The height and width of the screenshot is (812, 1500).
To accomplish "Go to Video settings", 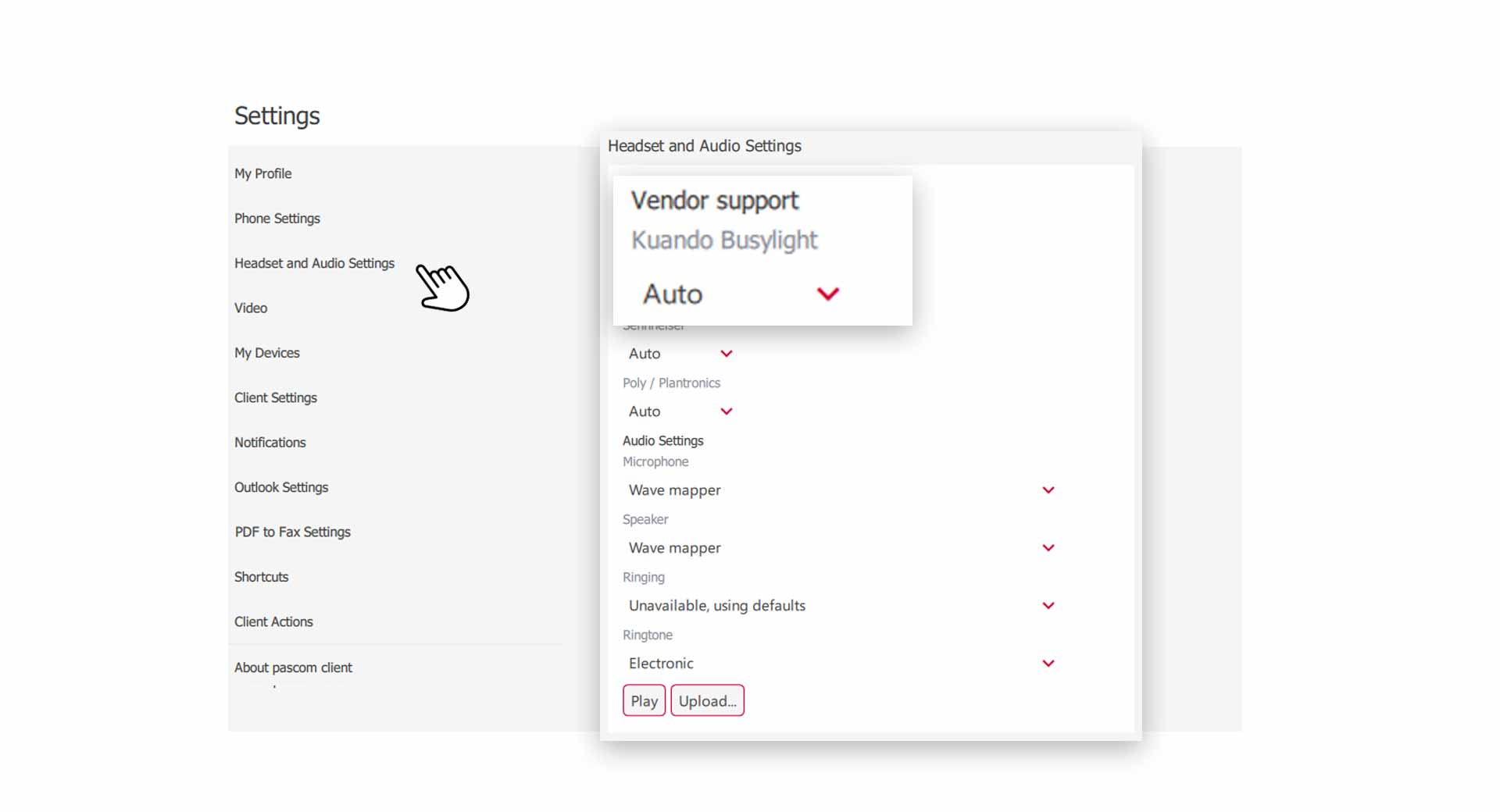I will [251, 308].
